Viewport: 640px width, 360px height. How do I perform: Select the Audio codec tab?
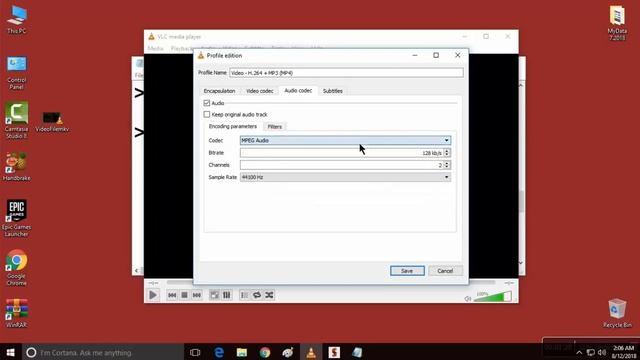point(298,91)
